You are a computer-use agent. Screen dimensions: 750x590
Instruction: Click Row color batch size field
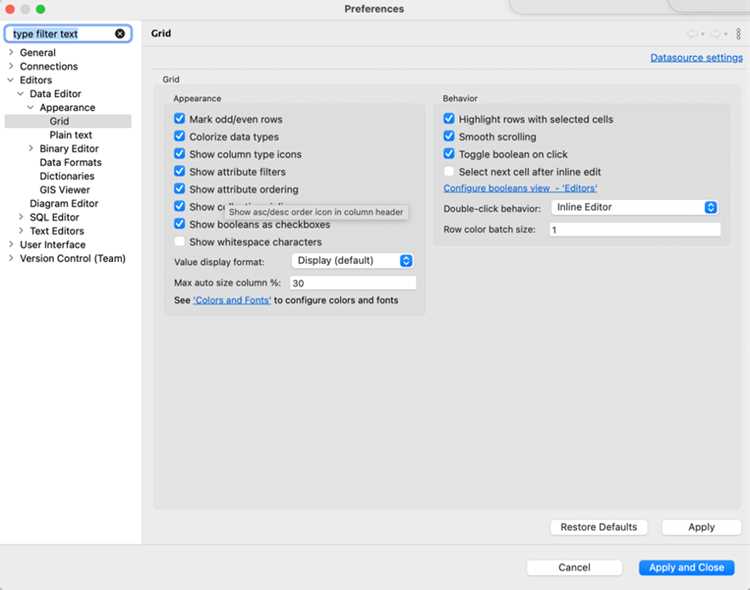pos(635,229)
